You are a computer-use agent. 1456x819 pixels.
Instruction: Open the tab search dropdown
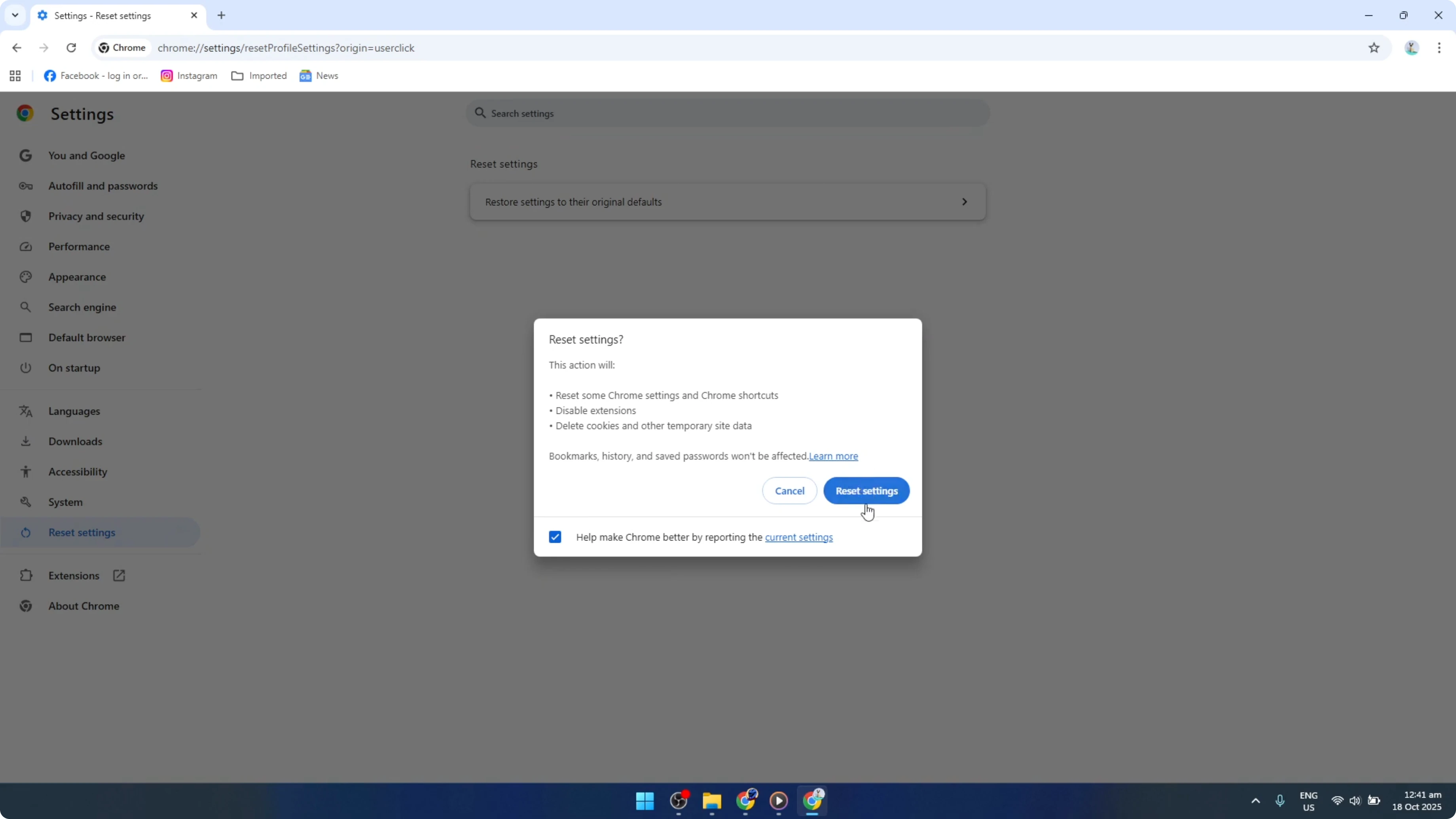click(15, 15)
